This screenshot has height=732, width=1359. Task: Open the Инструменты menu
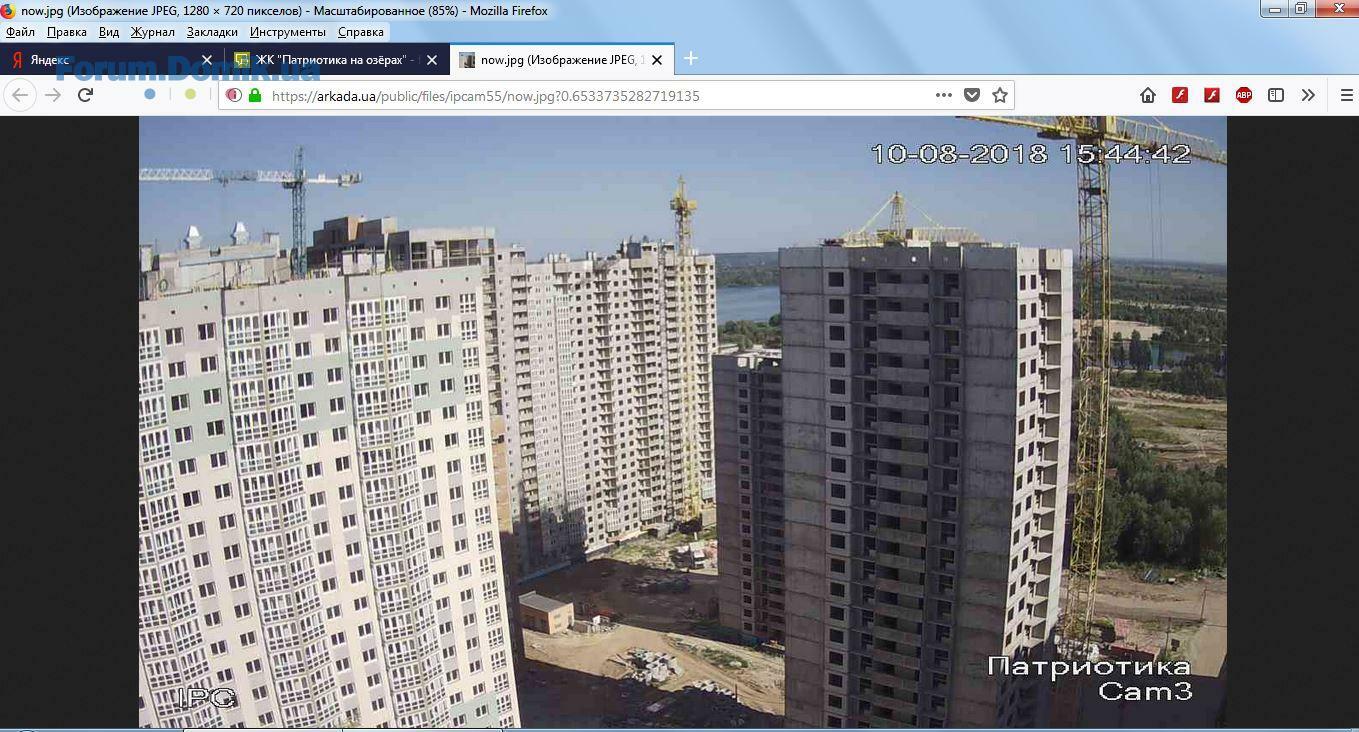tap(288, 32)
